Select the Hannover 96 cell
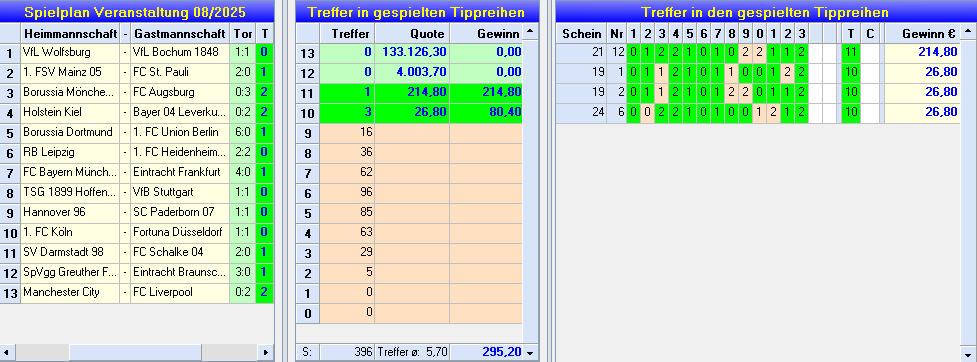 (70, 212)
